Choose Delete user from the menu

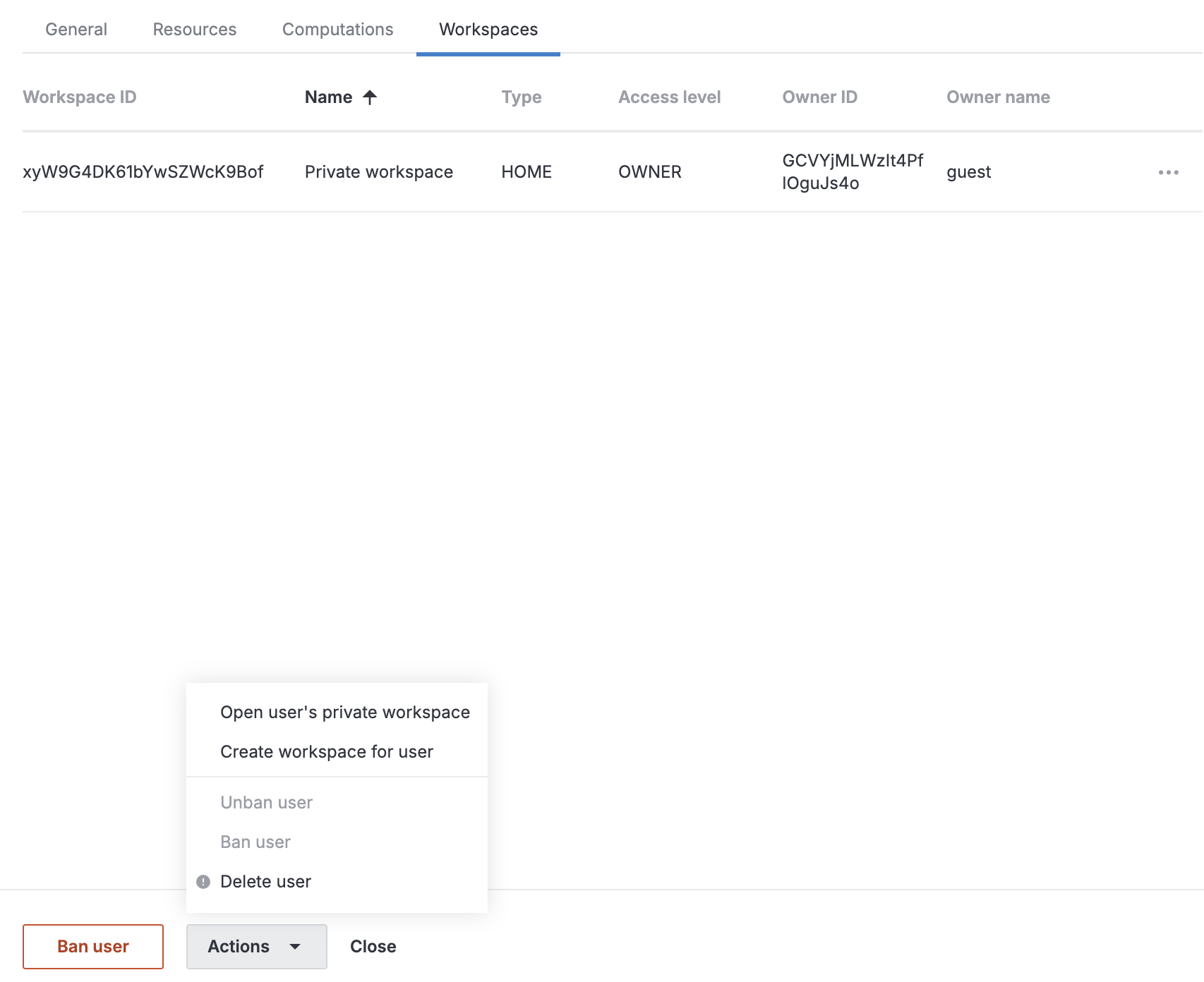[x=265, y=881]
